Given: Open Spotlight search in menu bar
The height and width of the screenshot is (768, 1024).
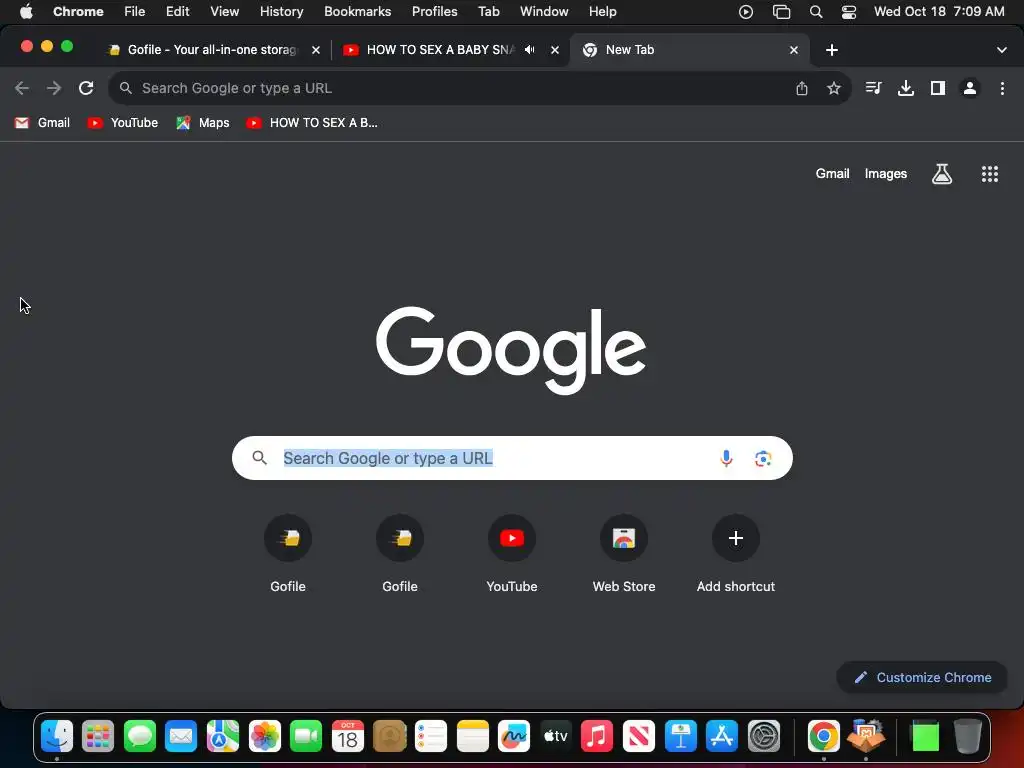Looking at the screenshot, I should [x=816, y=12].
